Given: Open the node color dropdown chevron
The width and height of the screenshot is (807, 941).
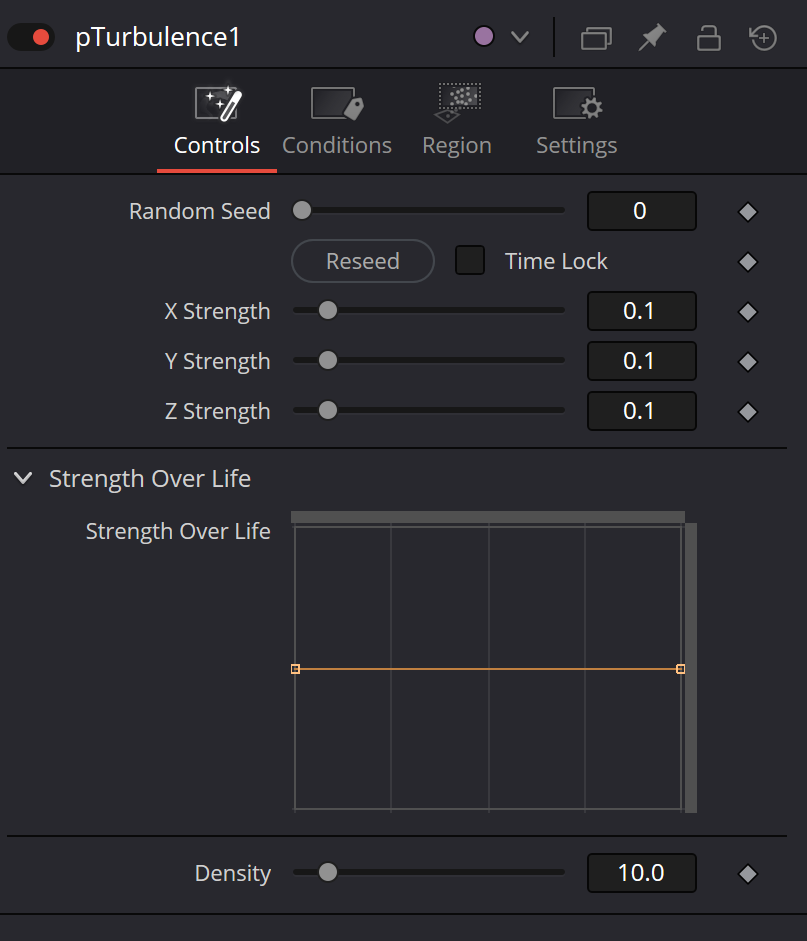Looking at the screenshot, I should coord(520,37).
